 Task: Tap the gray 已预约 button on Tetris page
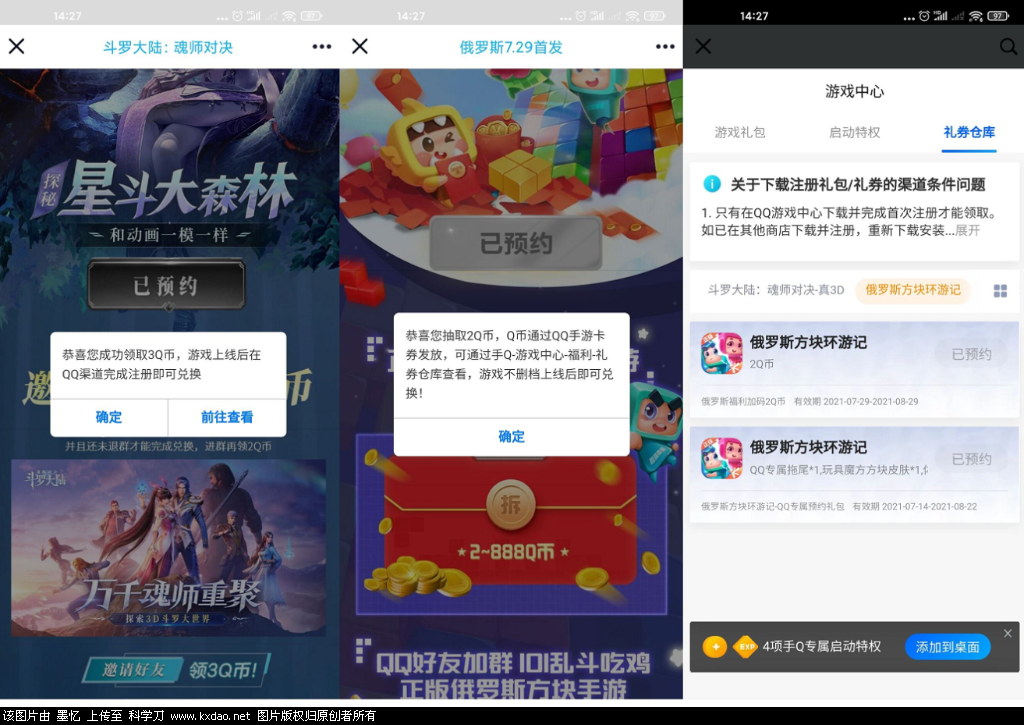click(x=515, y=244)
